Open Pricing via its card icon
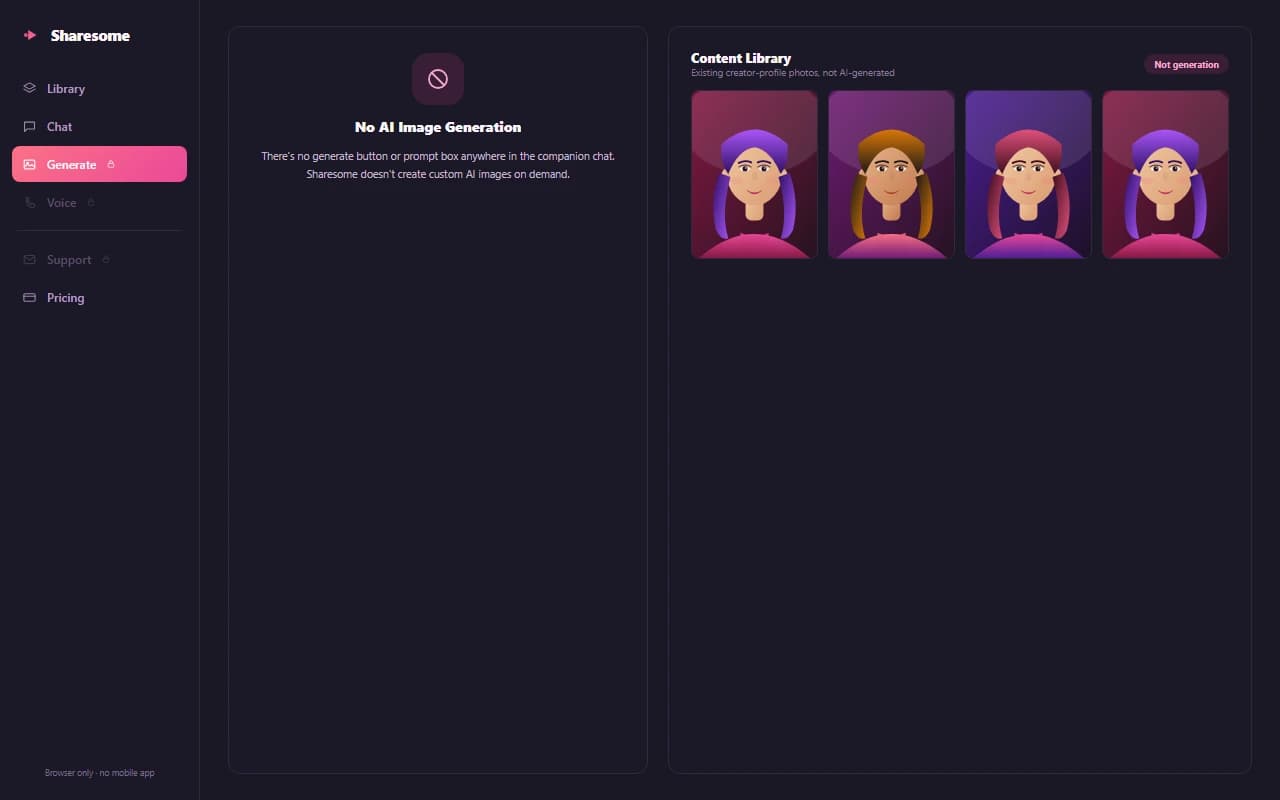Screen dimensions: 1280x800 click(x=30, y=298)
